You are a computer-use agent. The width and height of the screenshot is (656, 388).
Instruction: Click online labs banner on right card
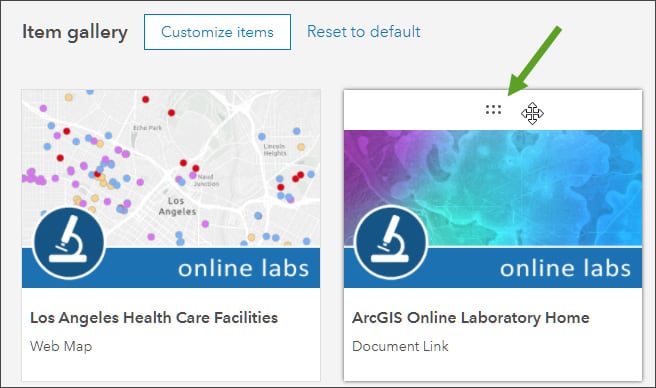[x=493, y=268]
